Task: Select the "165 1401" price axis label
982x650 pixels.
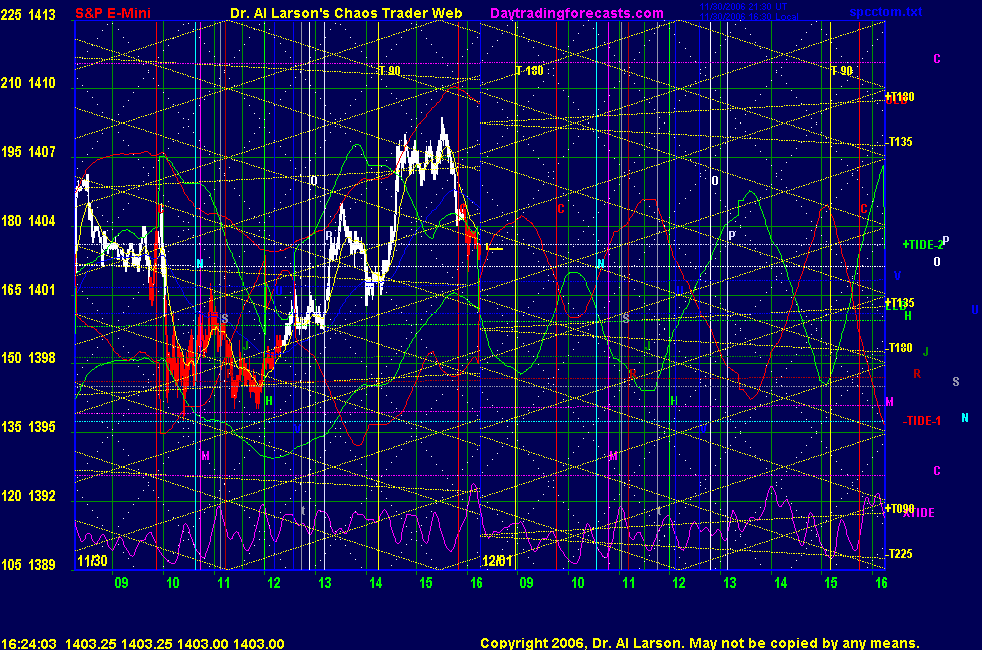Action: pos(28,289)
